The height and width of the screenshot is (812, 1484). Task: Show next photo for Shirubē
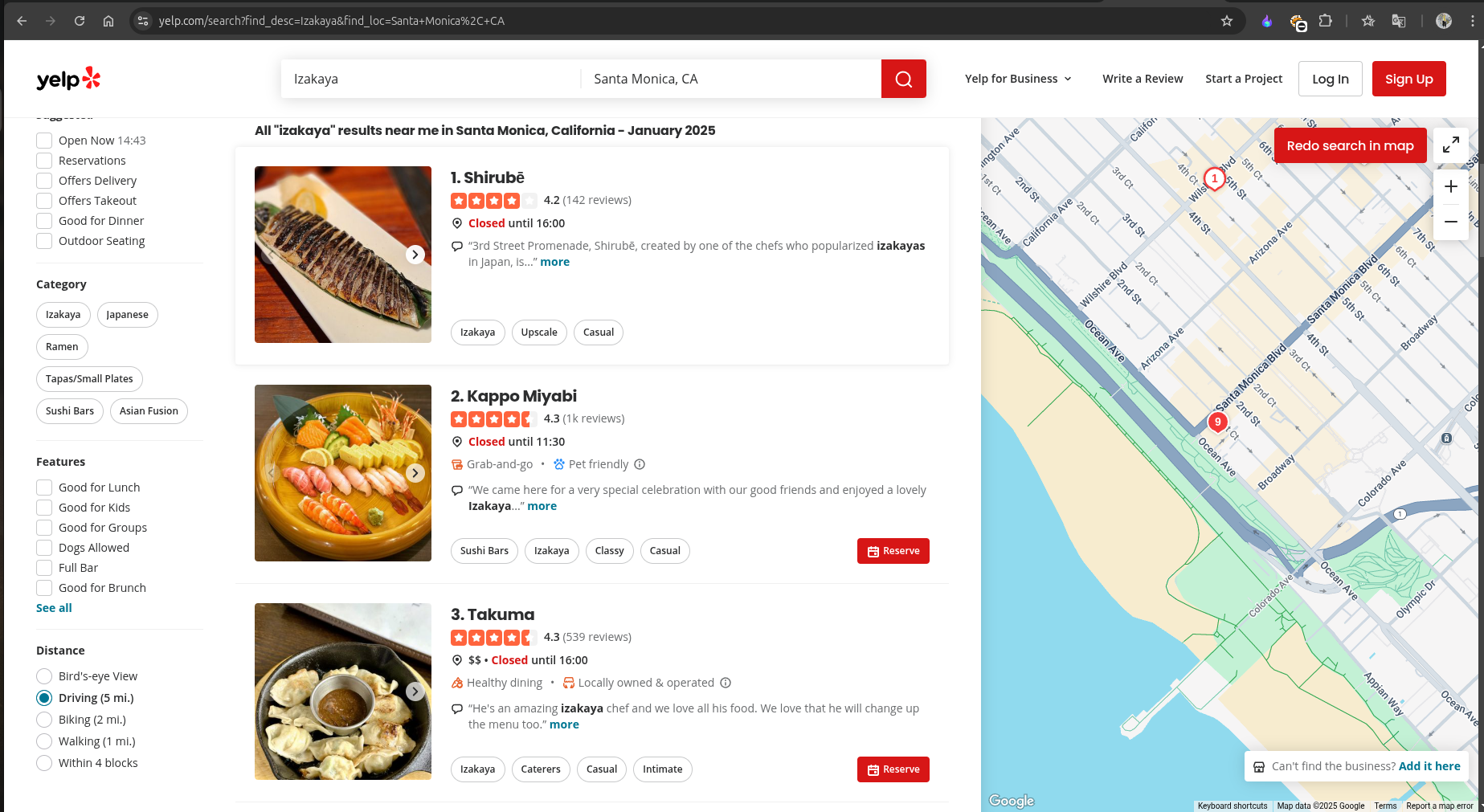click(415, 255)
